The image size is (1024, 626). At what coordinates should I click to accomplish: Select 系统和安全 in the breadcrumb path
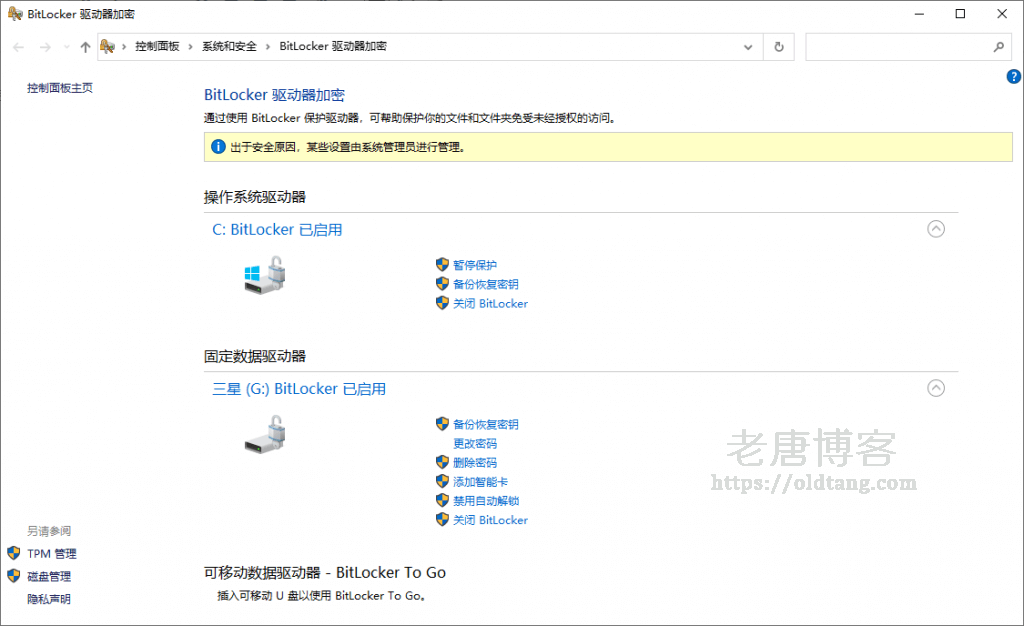tap(229, 47)
